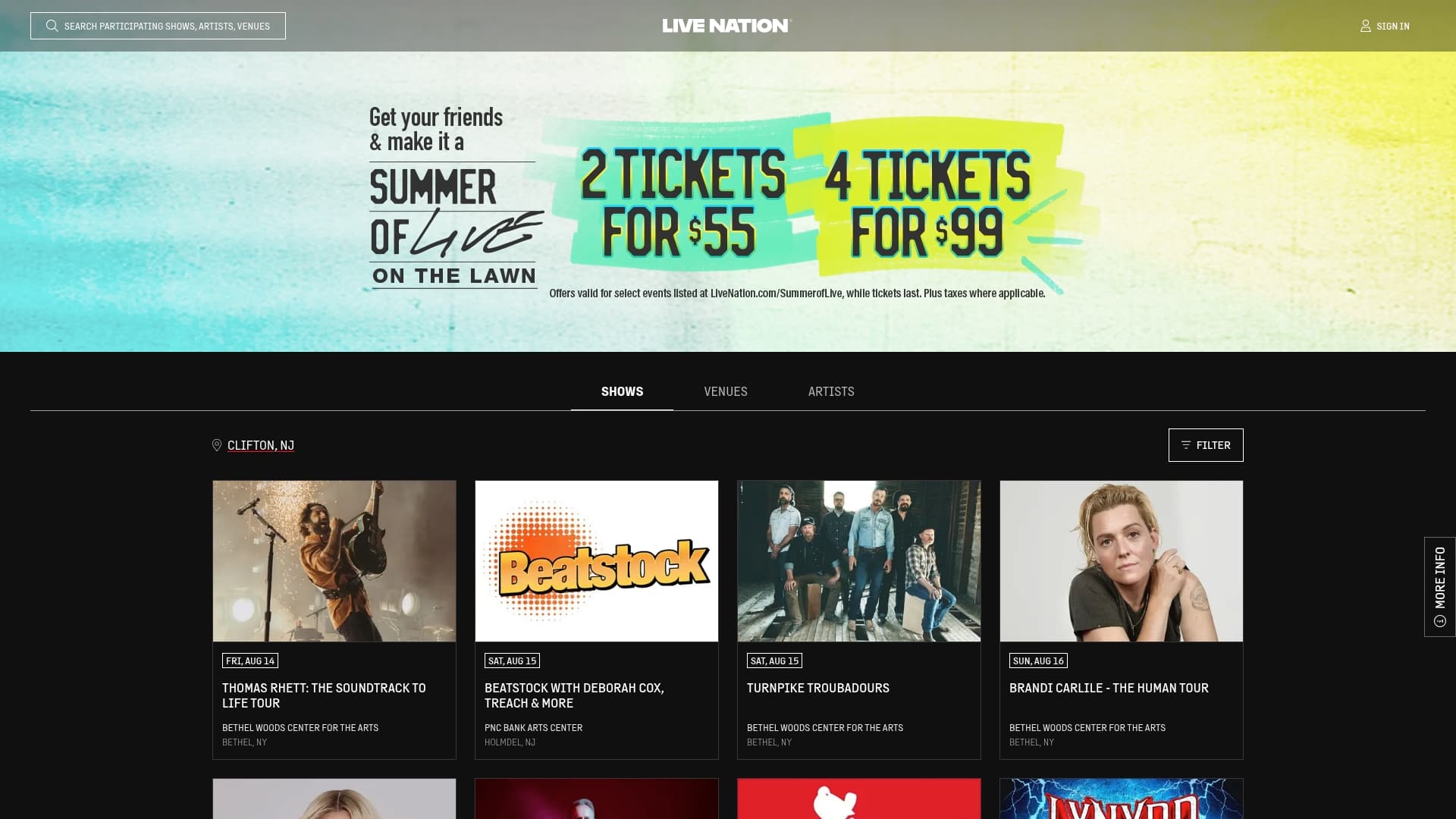Open the Turnpike Troubadours band photo
This screenshot has width=1456, height=819.
pyautogui.click(x=859, y=561)
